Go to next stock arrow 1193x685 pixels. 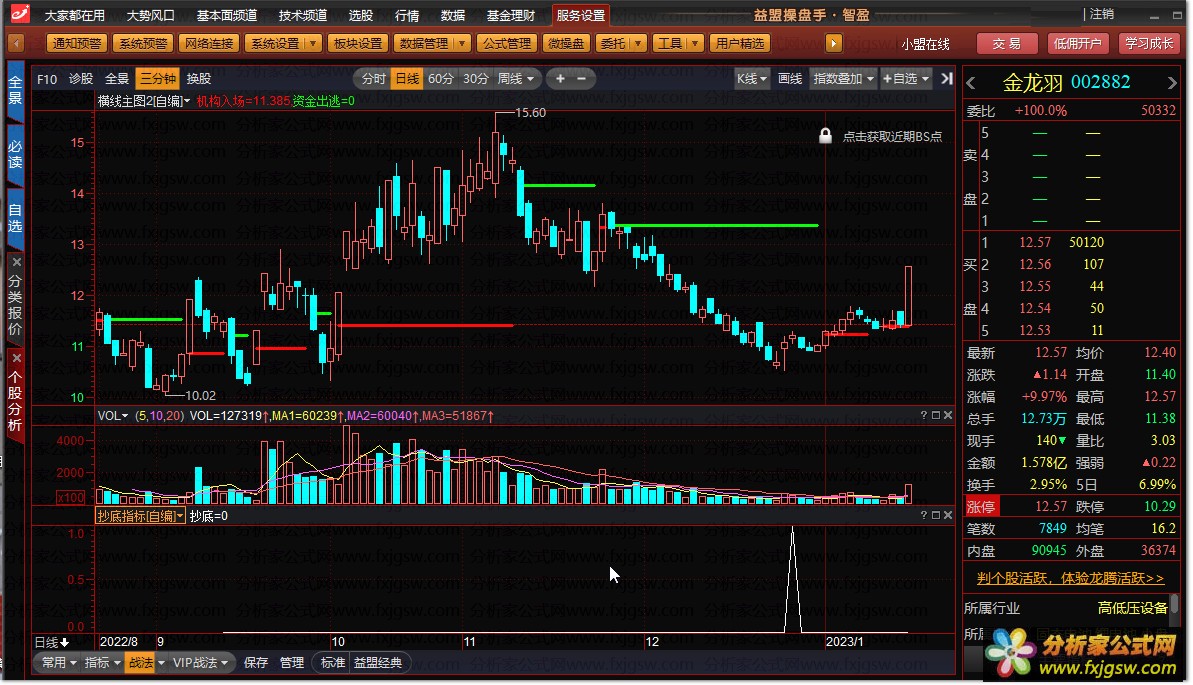point(1172,83)
